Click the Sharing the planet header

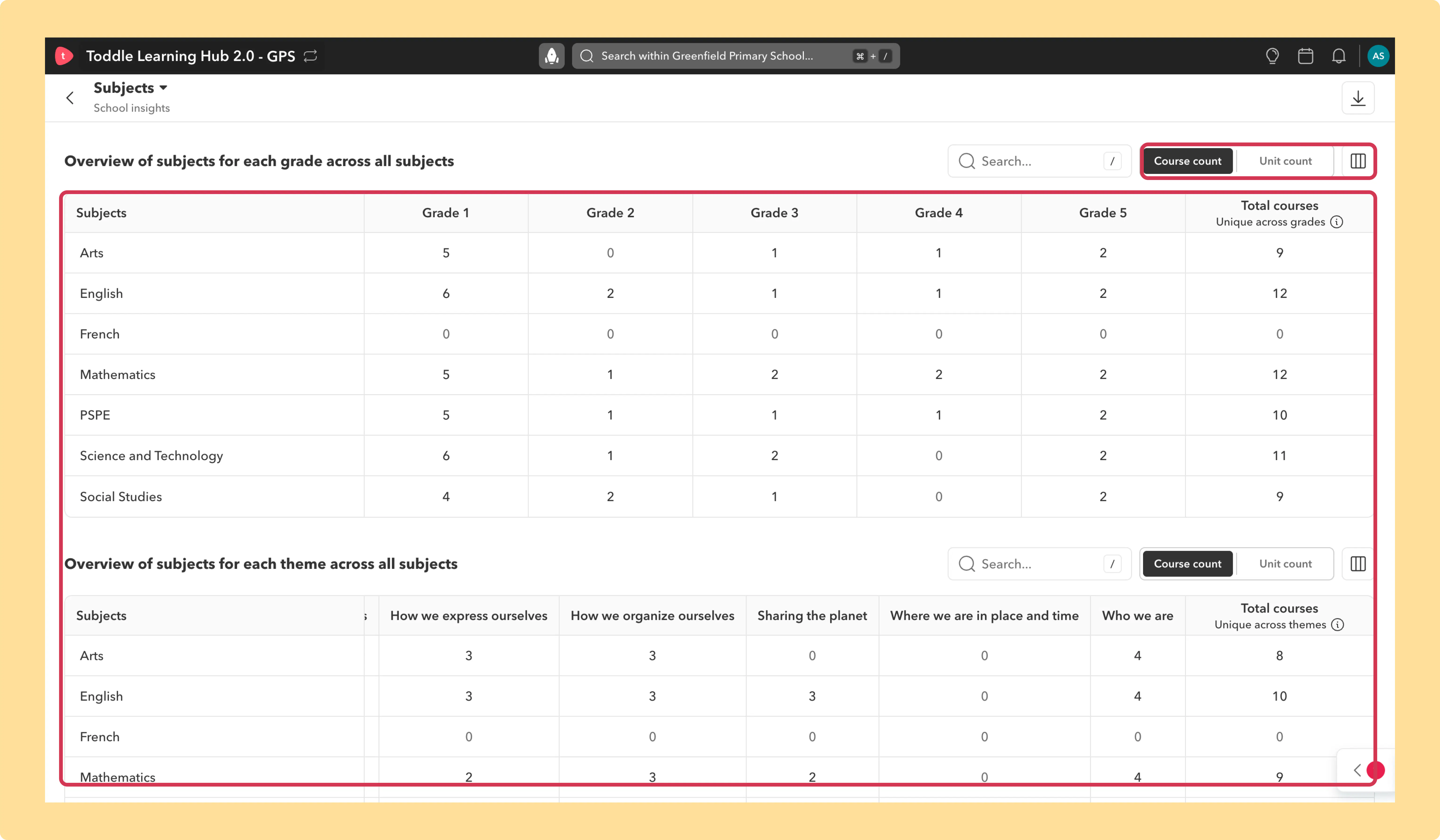[x=812, y=616]
